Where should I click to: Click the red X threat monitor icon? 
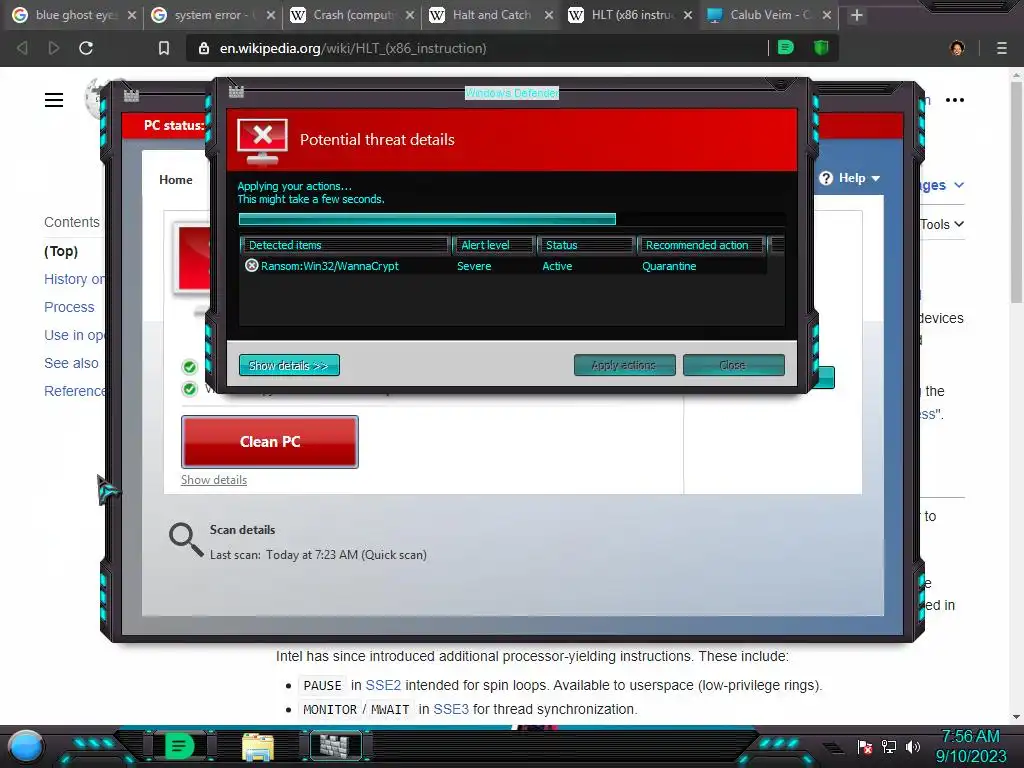pos(263,140)
